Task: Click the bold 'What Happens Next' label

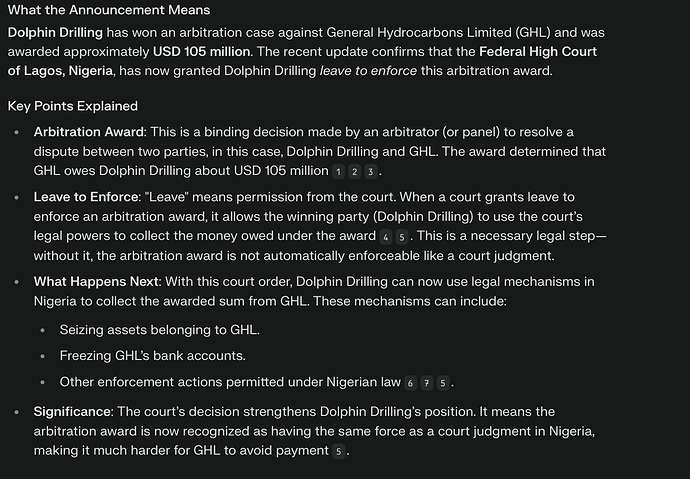Action: pos(96,282)
